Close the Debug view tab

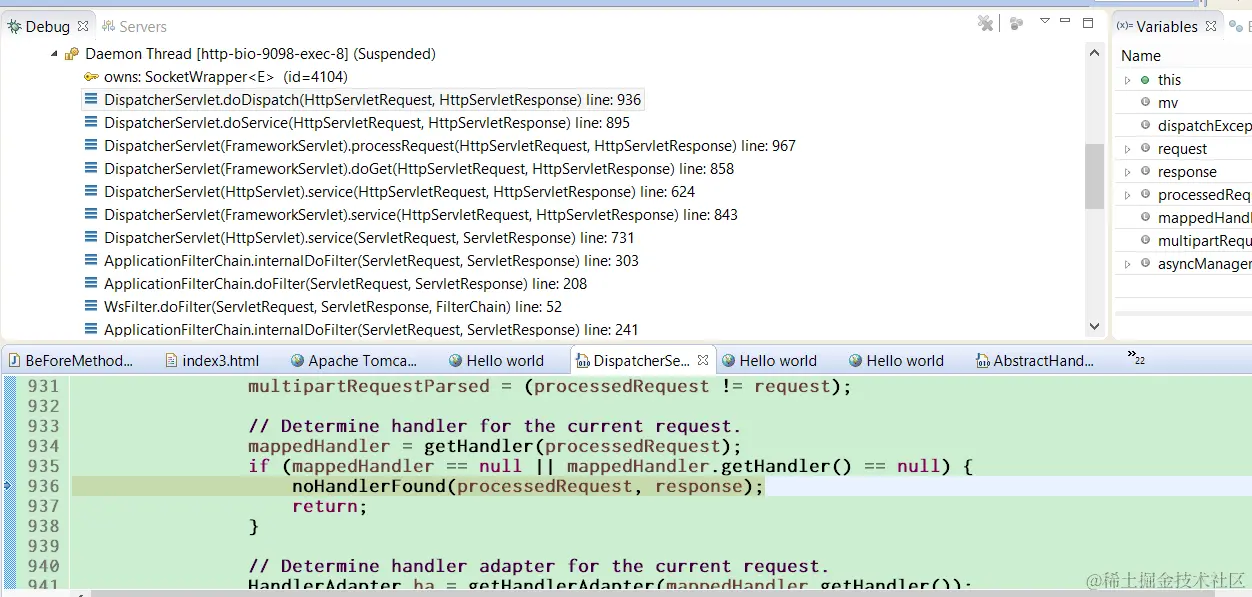click(83, 26)
